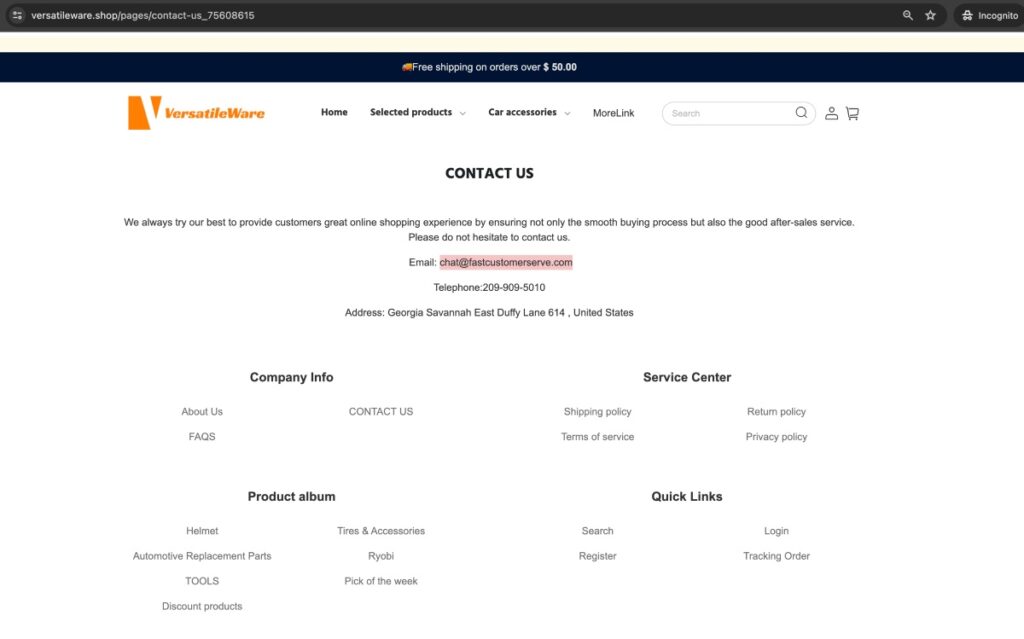The height and width of the screenshot is (639, 1024).
Task: Click the chat@fastcustomerserve.com email link
Action: [505, 262]
